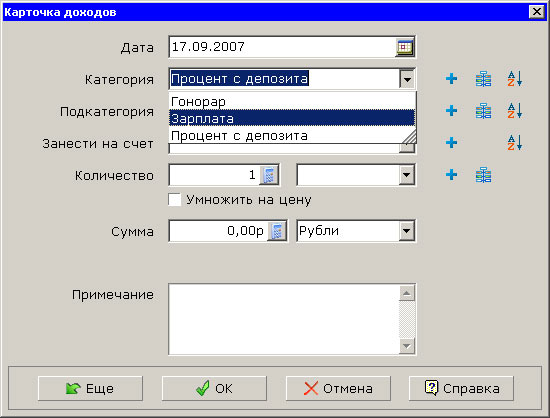
Task: Open the units tree editor in the Количество row
Action: click(483, 175)
